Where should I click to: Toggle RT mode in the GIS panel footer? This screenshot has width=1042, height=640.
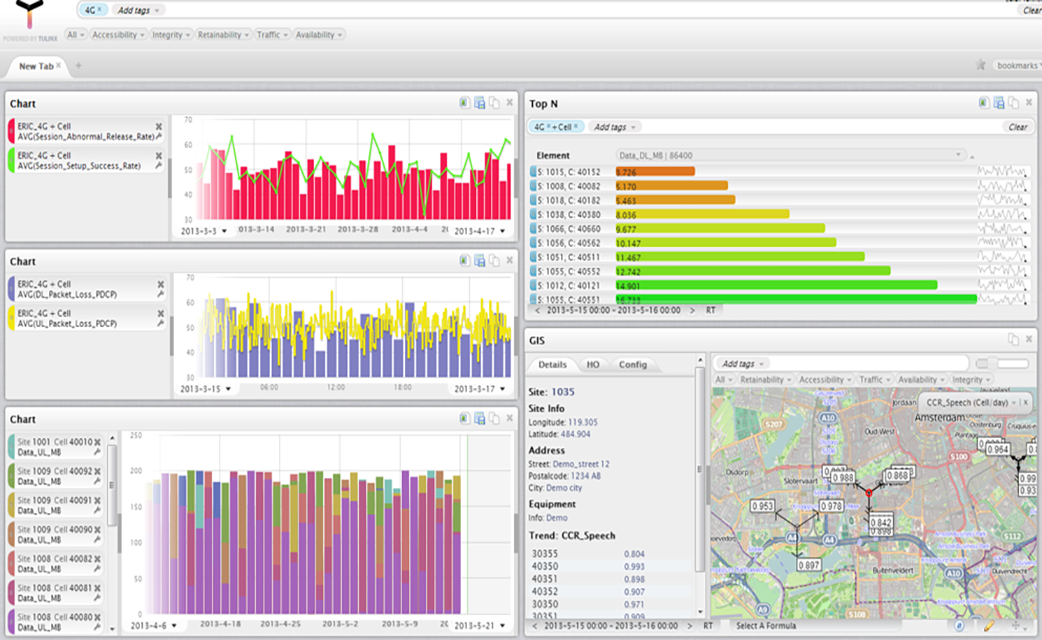(708, 625)
